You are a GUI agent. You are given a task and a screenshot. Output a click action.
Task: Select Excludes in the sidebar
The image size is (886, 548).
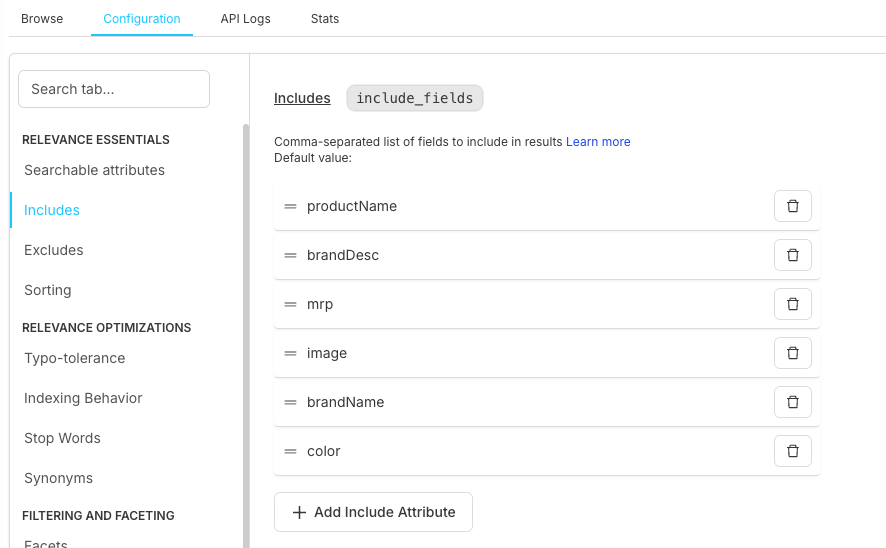pos(54,250)
